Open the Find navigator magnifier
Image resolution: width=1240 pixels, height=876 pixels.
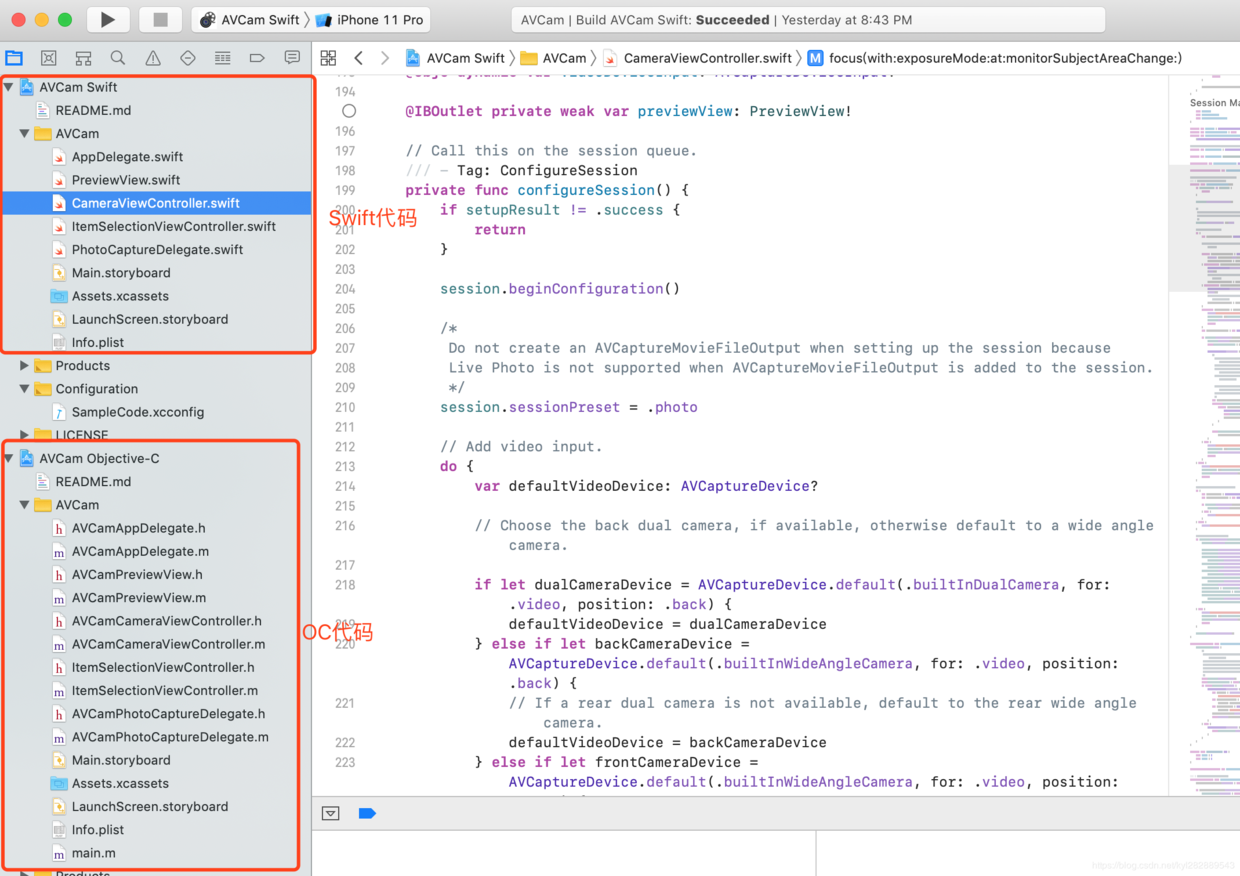[118, 58]
